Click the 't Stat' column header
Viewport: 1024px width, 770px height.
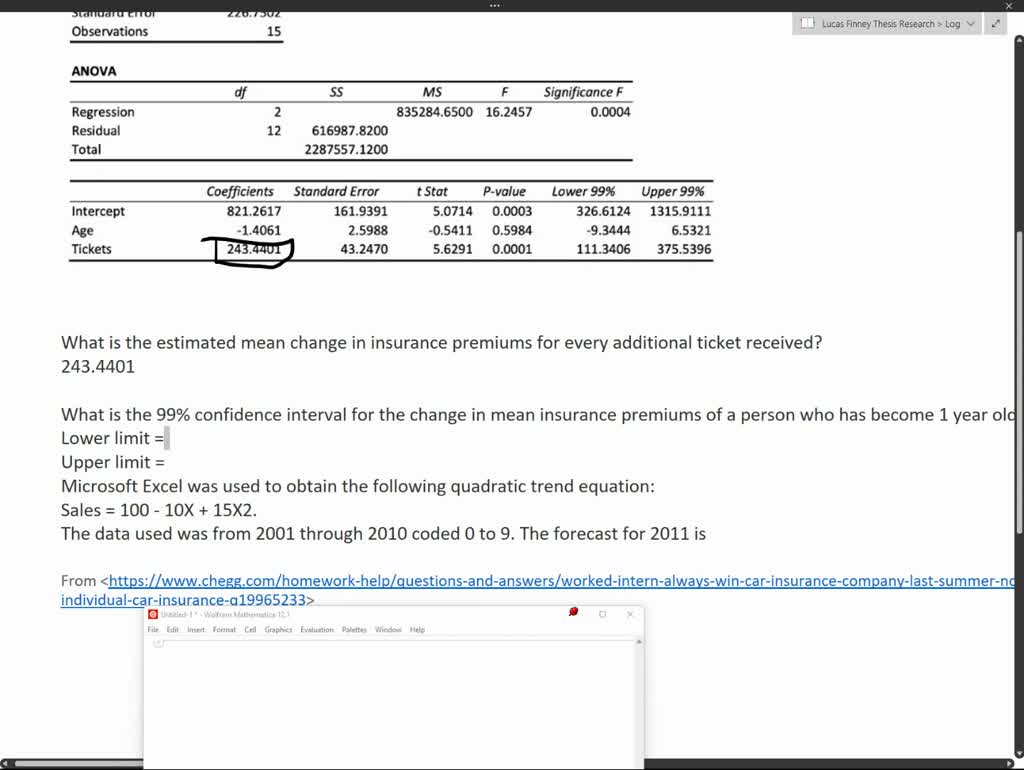[432, 191]
